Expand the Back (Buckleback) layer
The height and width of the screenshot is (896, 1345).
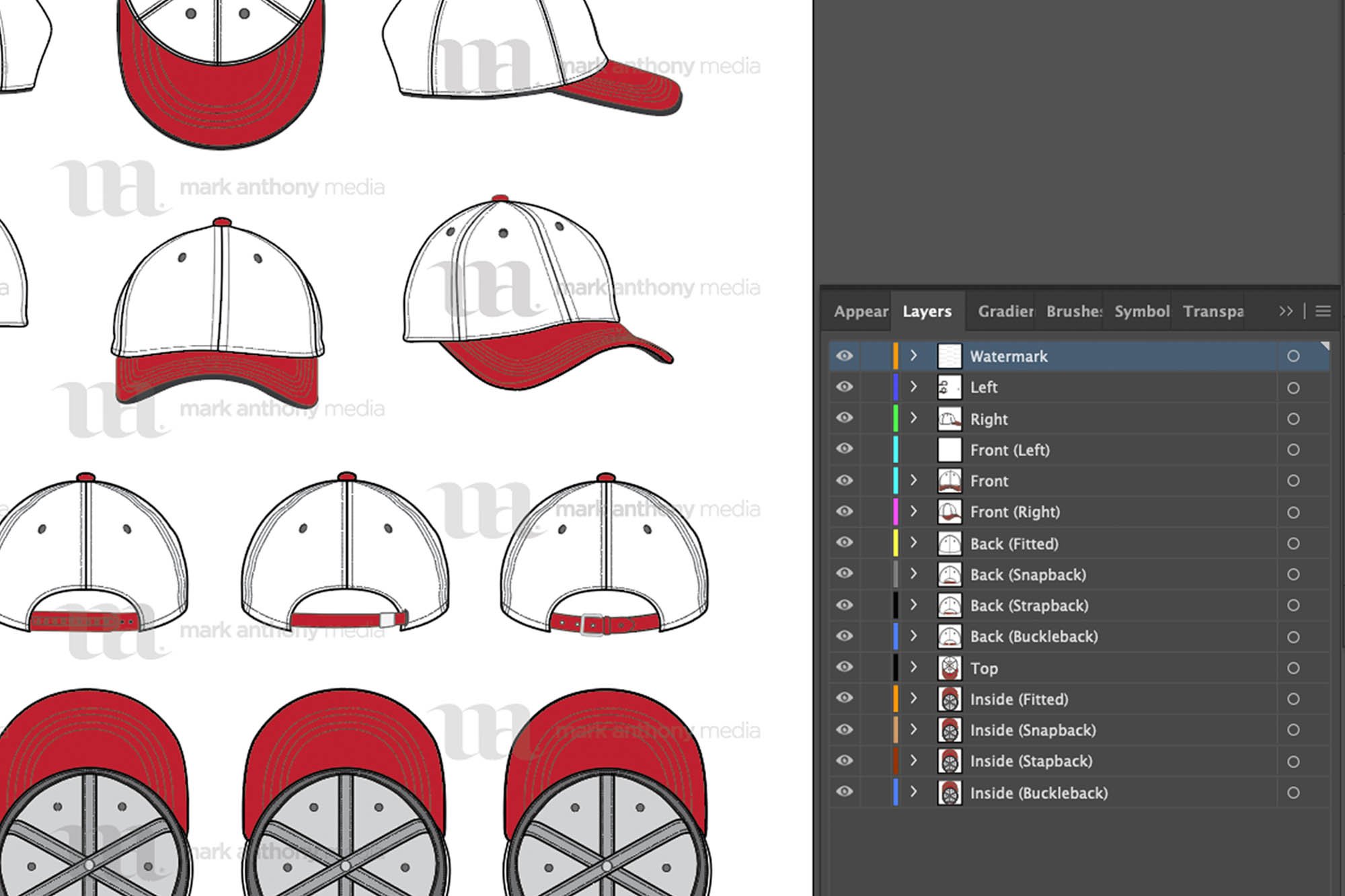pyautogui.click(x=913, y=636)
